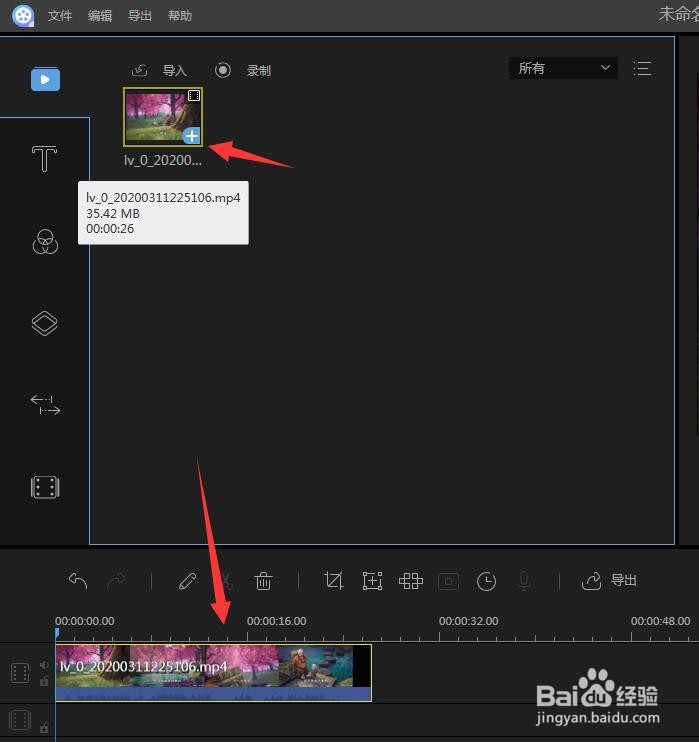The height and width of the screenshot is (742, 699).
Task: Redo the last action
Action: [x=116, y=581]
